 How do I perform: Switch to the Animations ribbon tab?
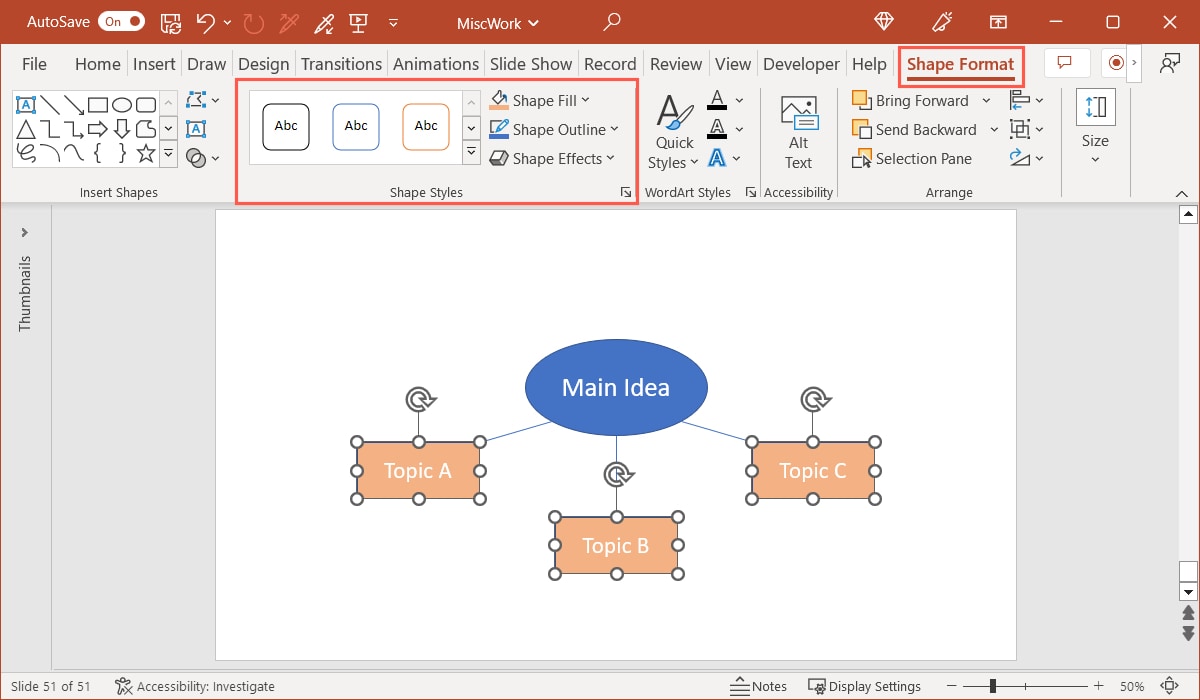435,63
